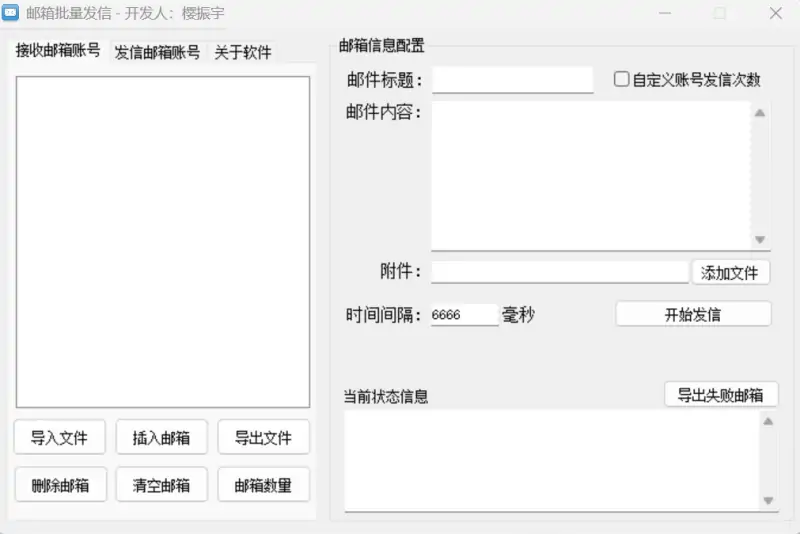Screen dimensions: 800x534
Task: Select the 关于软件 tab
Action: tap(243, 53)
